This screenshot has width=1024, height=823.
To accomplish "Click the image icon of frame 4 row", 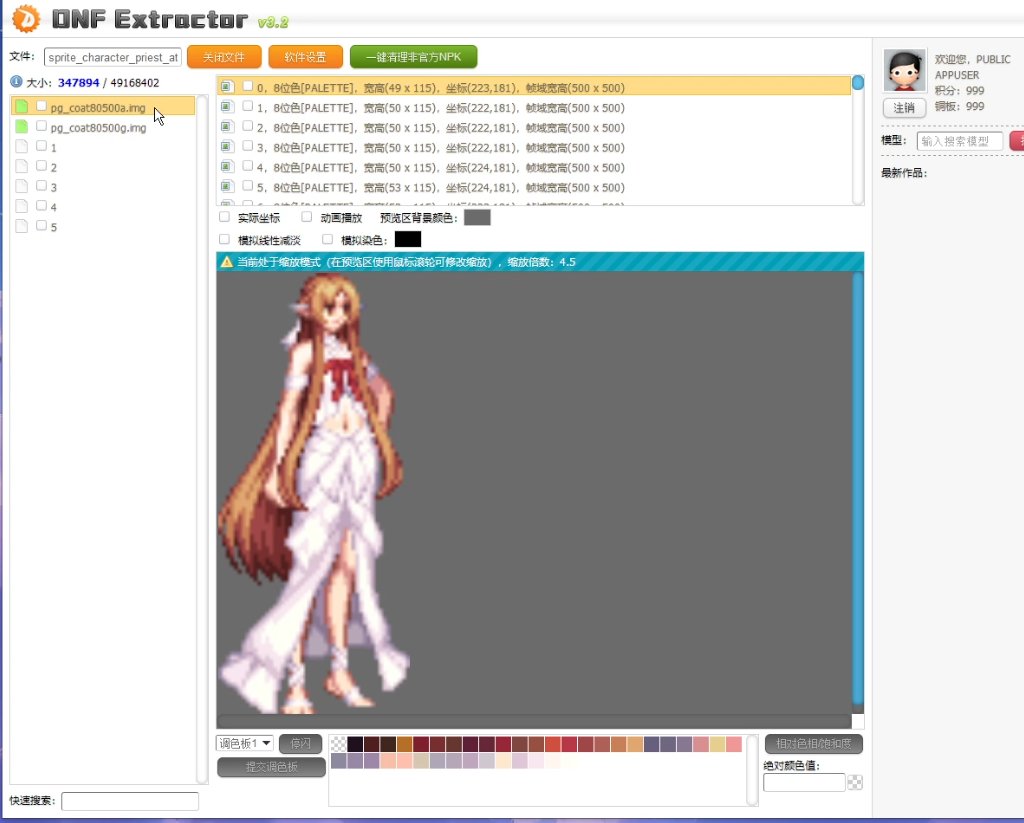I will pyautogui.click(x=227, y=167).
